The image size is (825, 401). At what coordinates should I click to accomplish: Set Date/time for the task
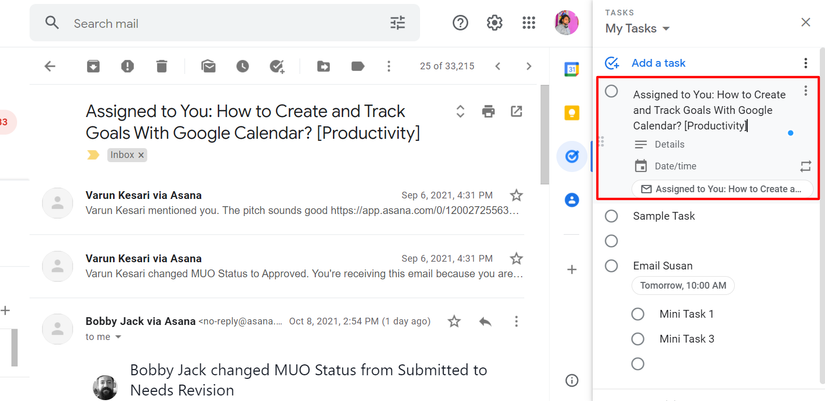675,166
